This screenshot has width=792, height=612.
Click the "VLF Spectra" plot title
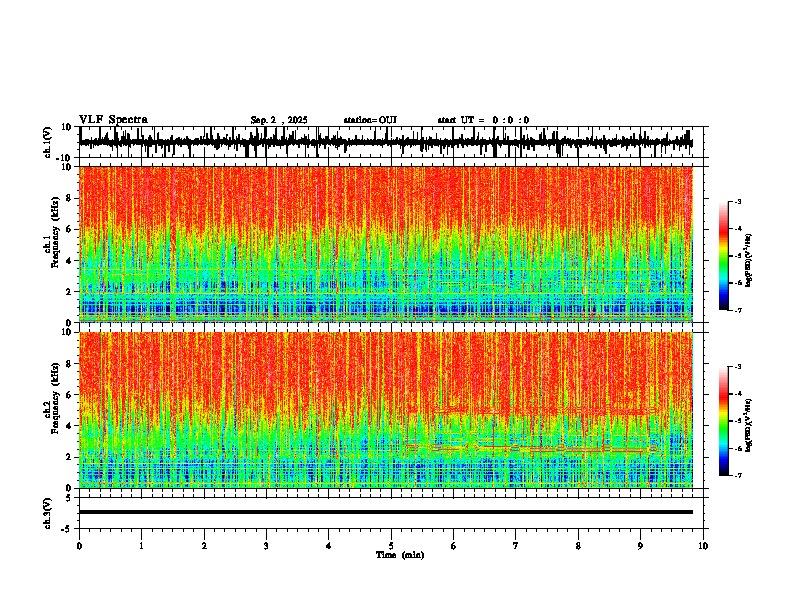[113, 120]
